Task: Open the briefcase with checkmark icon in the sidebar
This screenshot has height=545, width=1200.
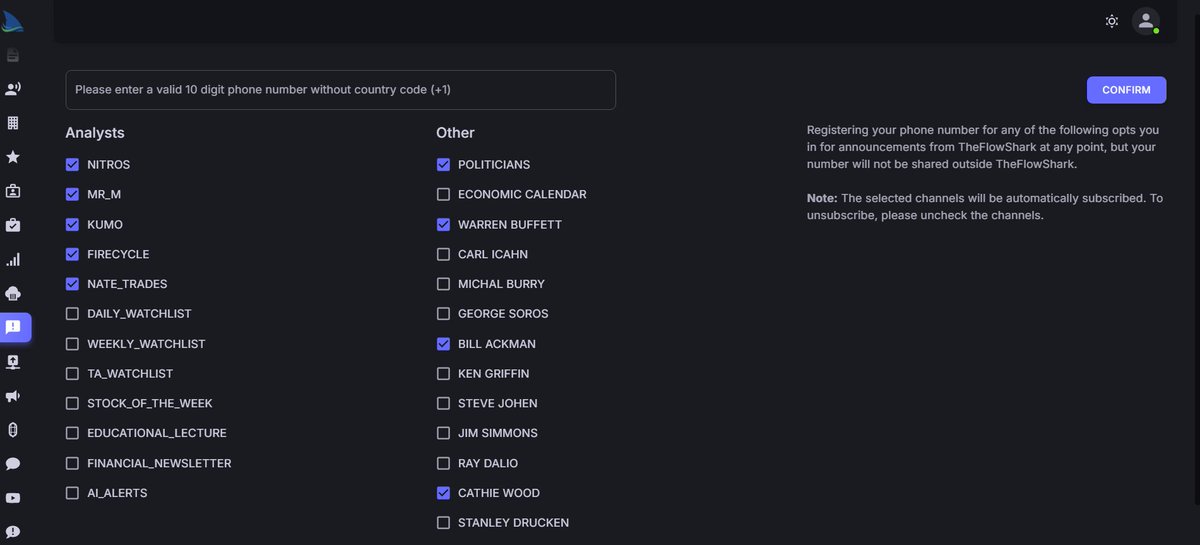Action: [x=13, y=225]
